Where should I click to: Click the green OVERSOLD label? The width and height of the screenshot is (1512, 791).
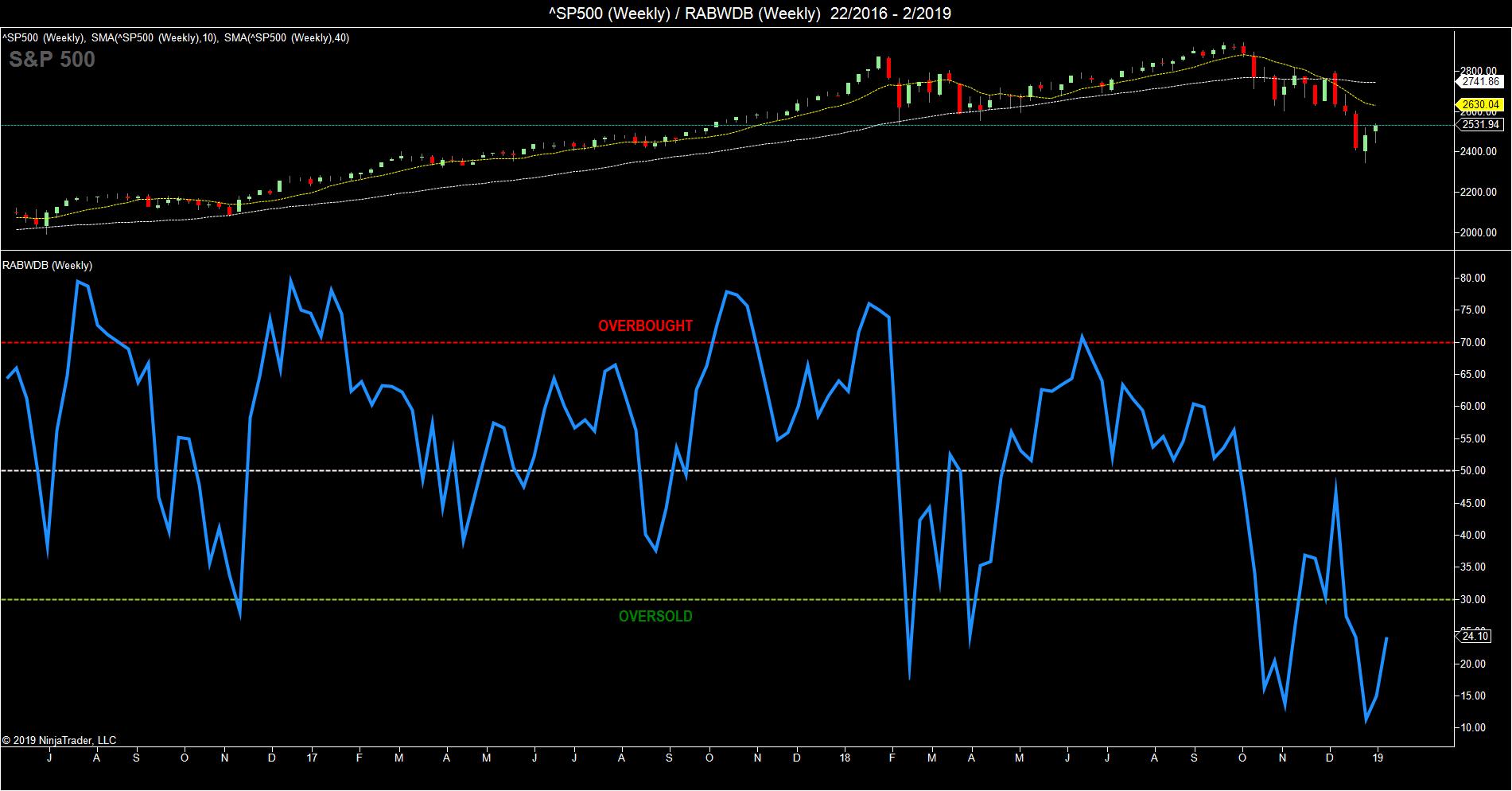click(655, 617)
